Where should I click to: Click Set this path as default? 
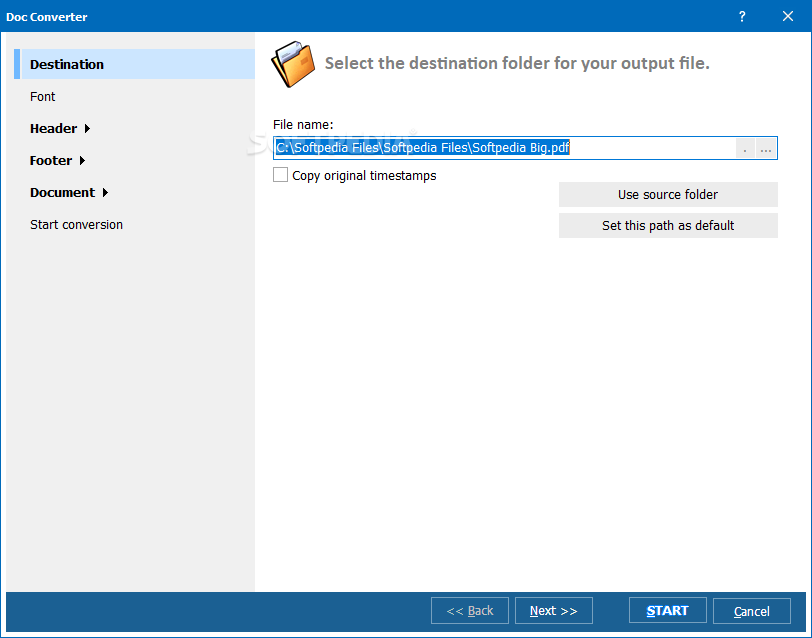coord(668,226)
